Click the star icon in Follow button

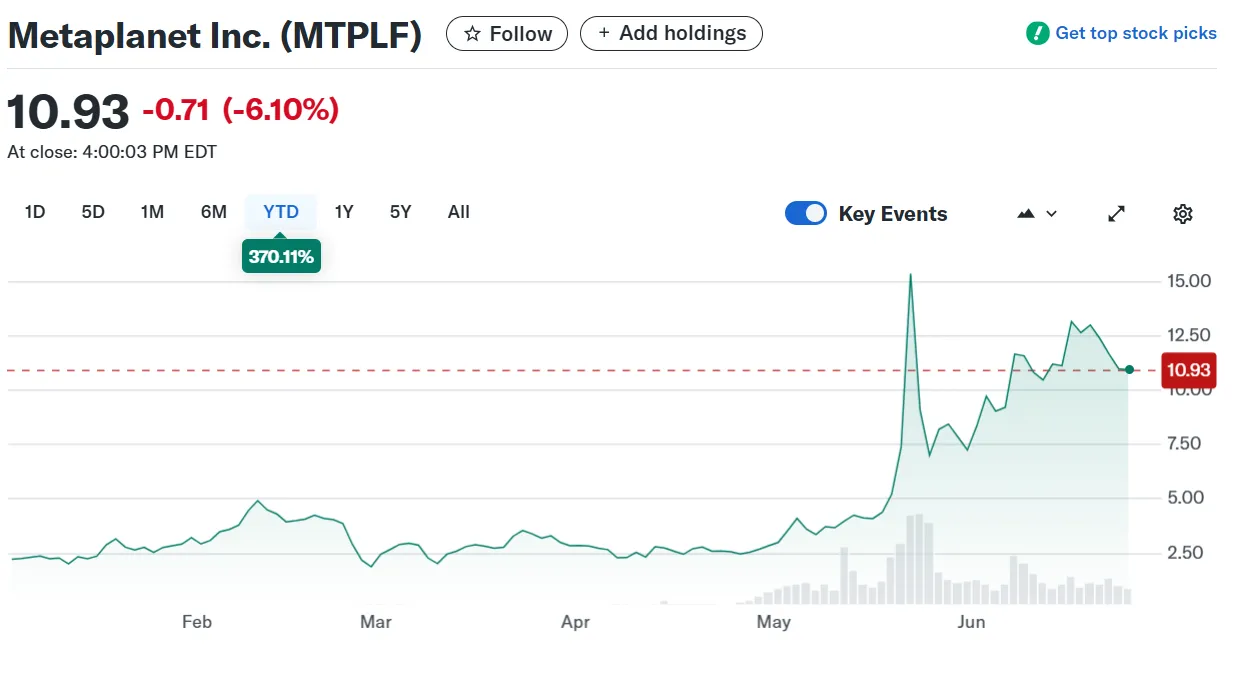(x=473, y=34)
